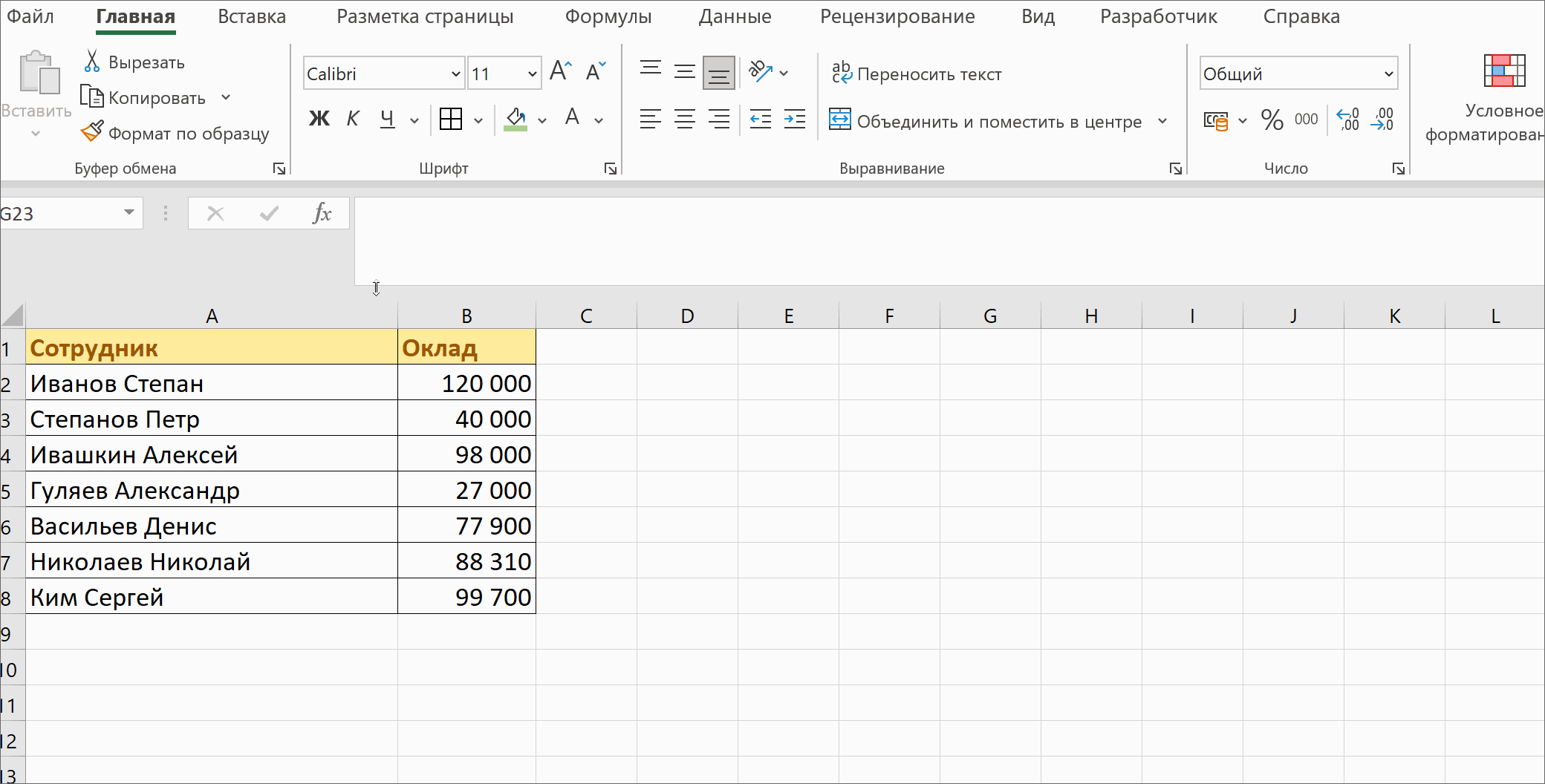The width and height of the screenshot is (1545, 784).
Task: Click the Select All corner triangle
Action: 13,316
